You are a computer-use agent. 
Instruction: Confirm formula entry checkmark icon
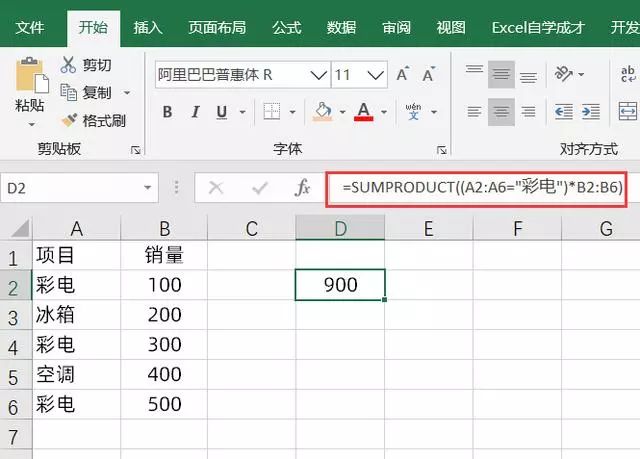(260, 188)
